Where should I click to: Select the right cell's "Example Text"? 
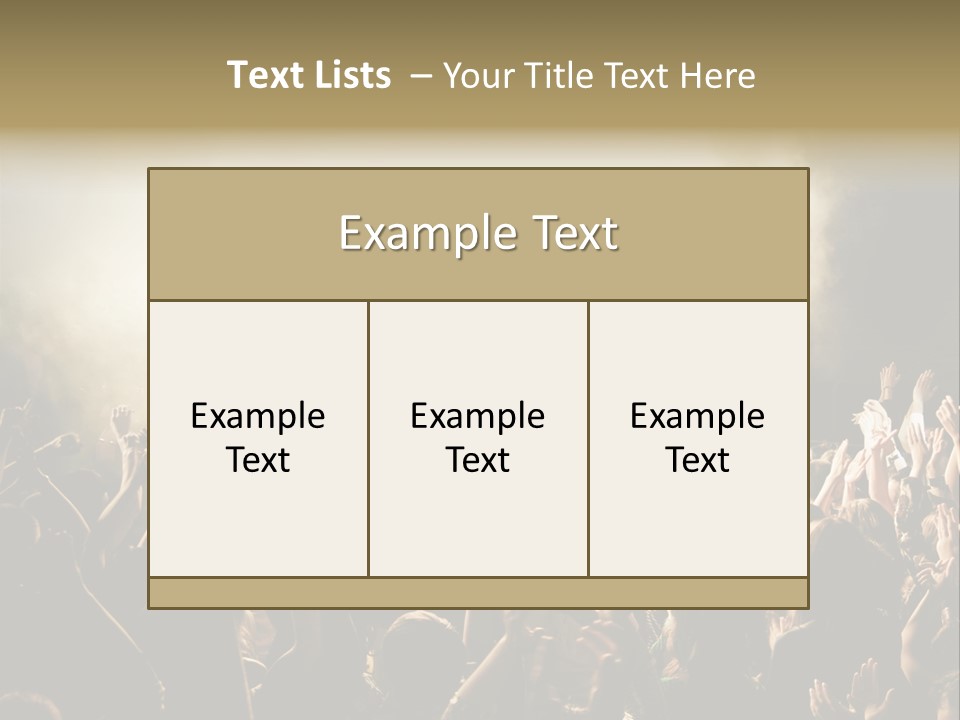(x=697, y=438)
